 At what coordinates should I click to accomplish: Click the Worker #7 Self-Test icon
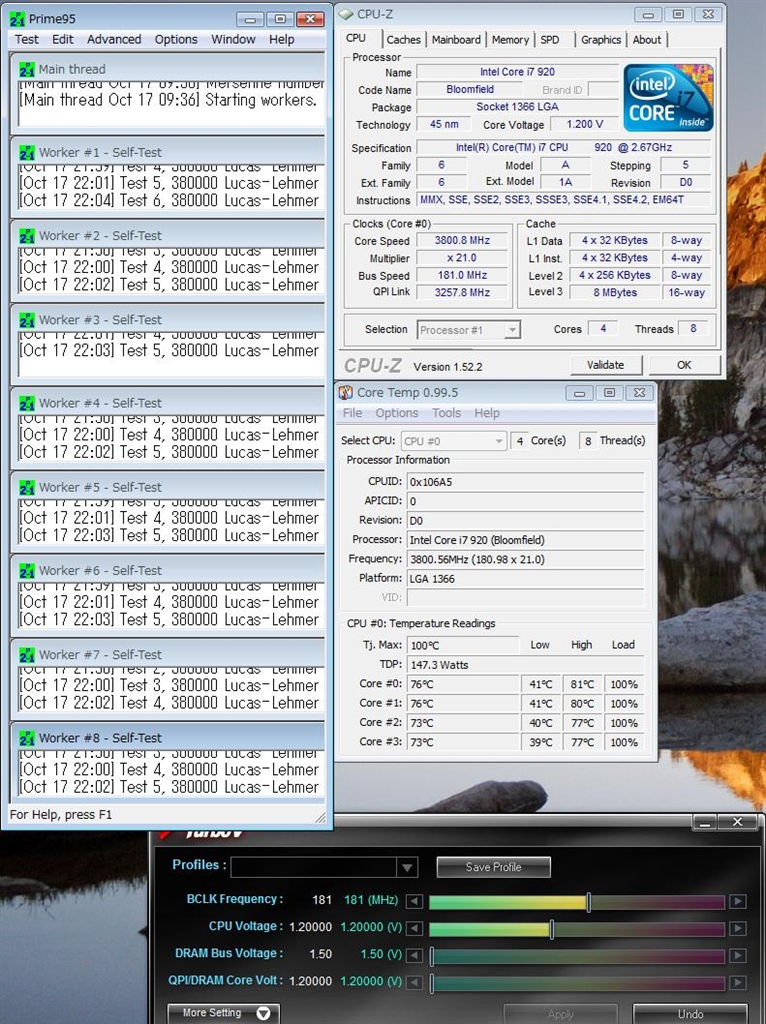click(x=27, y=654)
